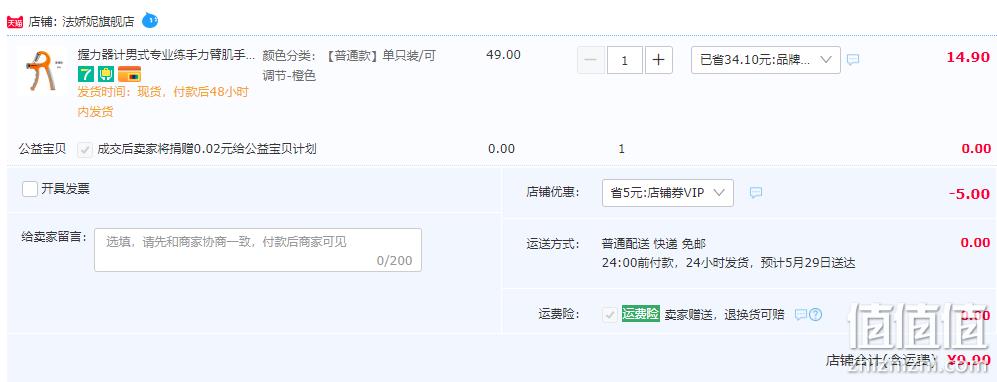Click the original unit price 49.00
The width and height of the screenshot is (997, 382).
(504, 55)
